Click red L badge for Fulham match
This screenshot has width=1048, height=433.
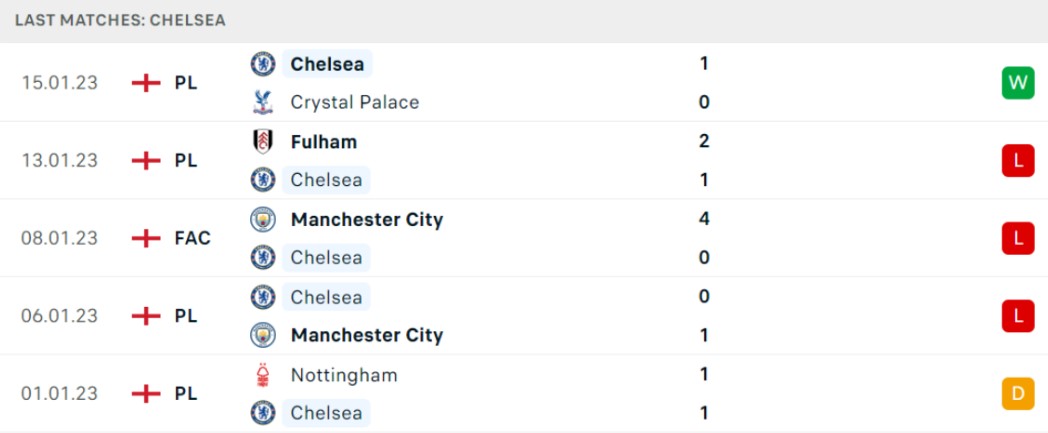pyautogui.click(x=1018, y=160)
